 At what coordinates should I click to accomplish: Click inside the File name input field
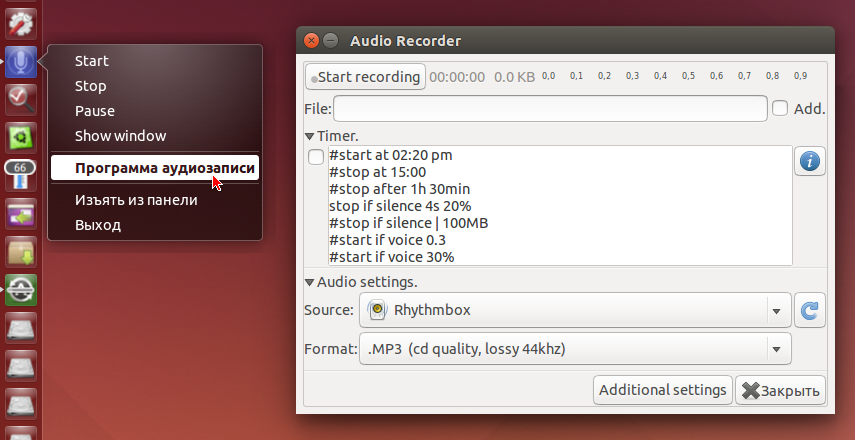tap(550, 109)
